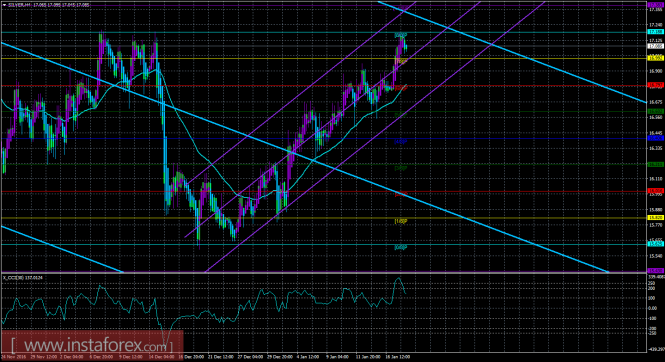Click the lower red price level tag
Screen dimensions: 665x362
coord(656,191)
